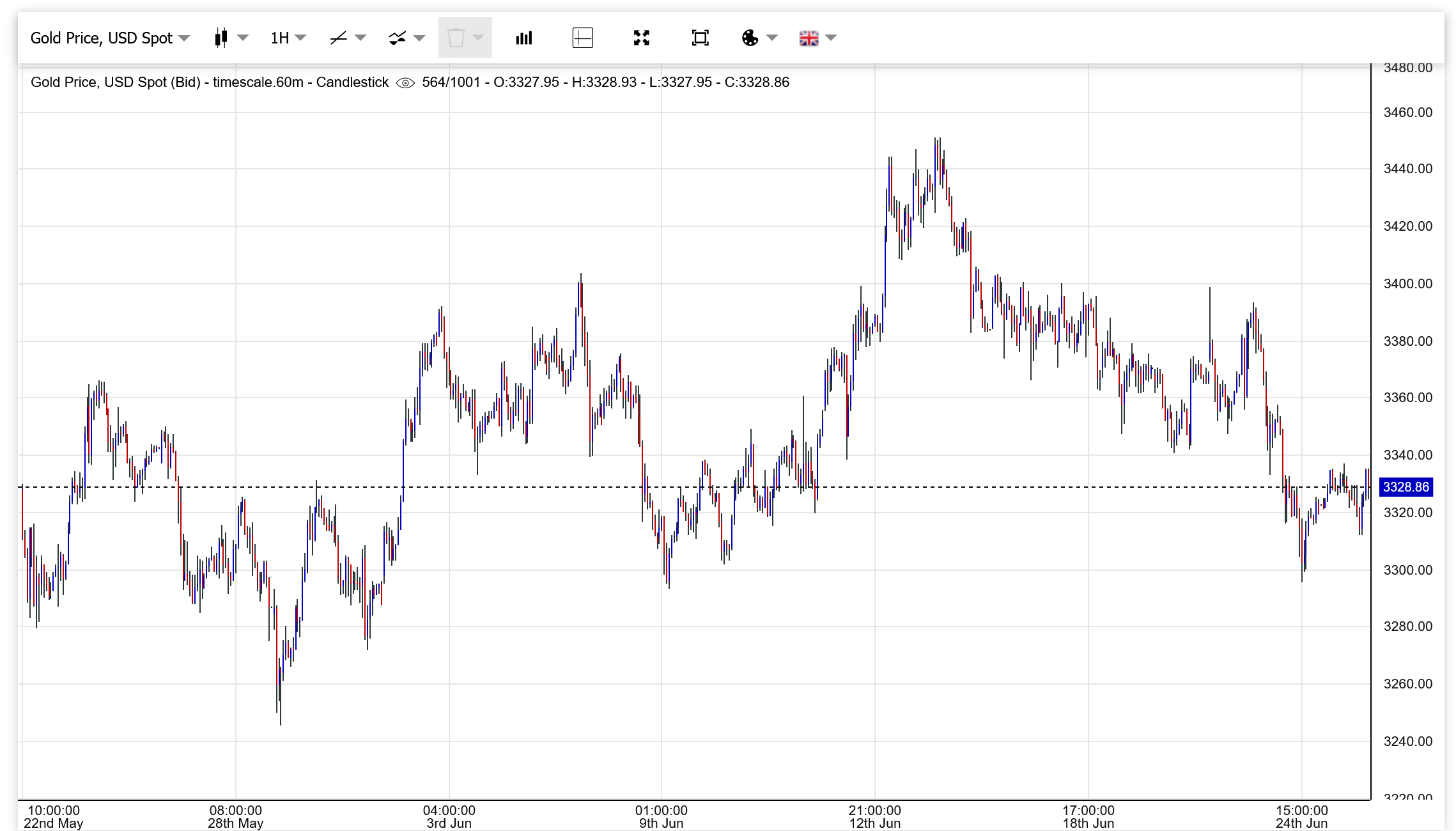
Task: Expand the arrow beside the line drawing tool
Action: pos(360,38)
